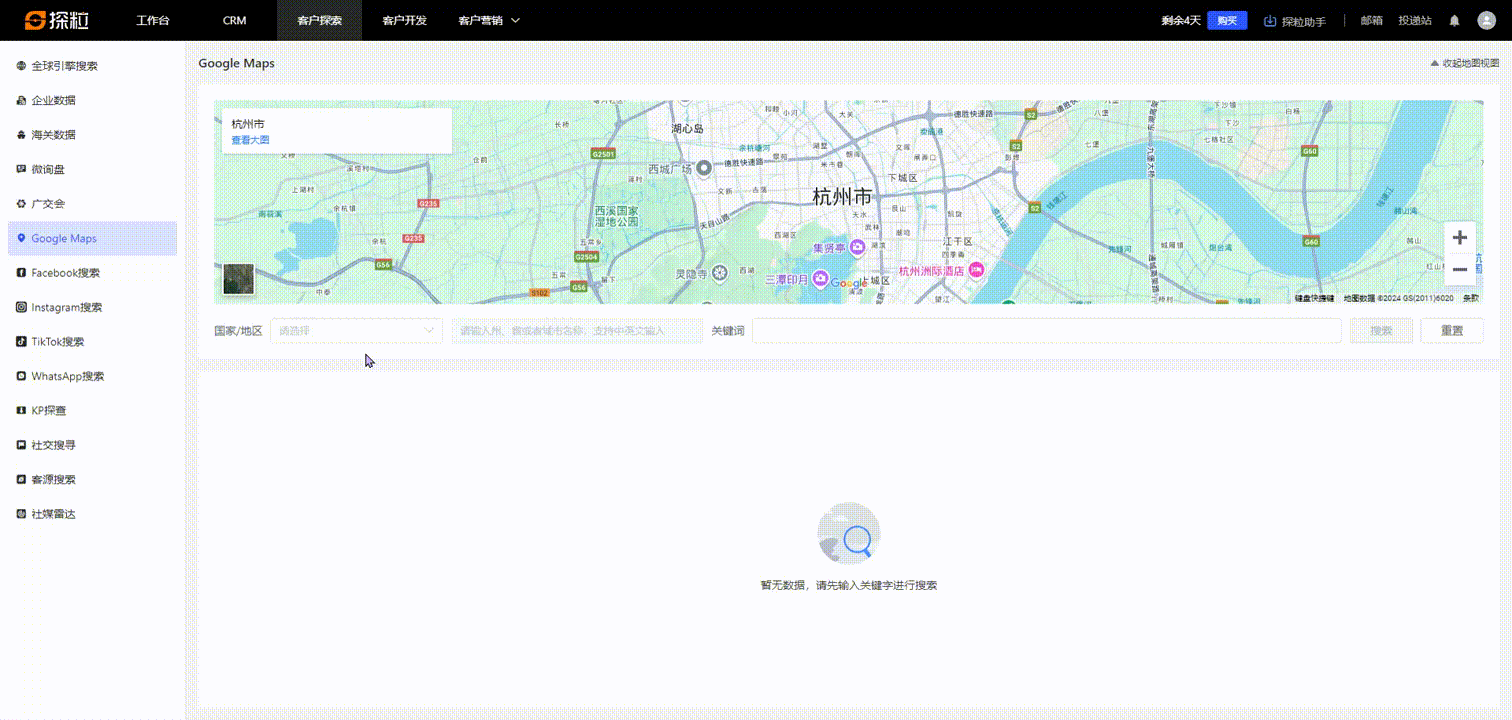Click the KP探查 sidebar icon

pyautogui.click(x=21, y=410)
